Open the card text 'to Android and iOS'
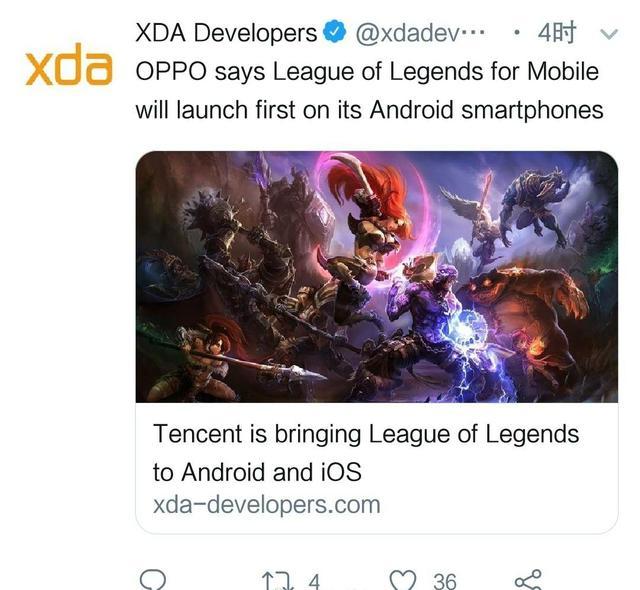This screenshot has width=640, height=590. click(x=257, y=472)
